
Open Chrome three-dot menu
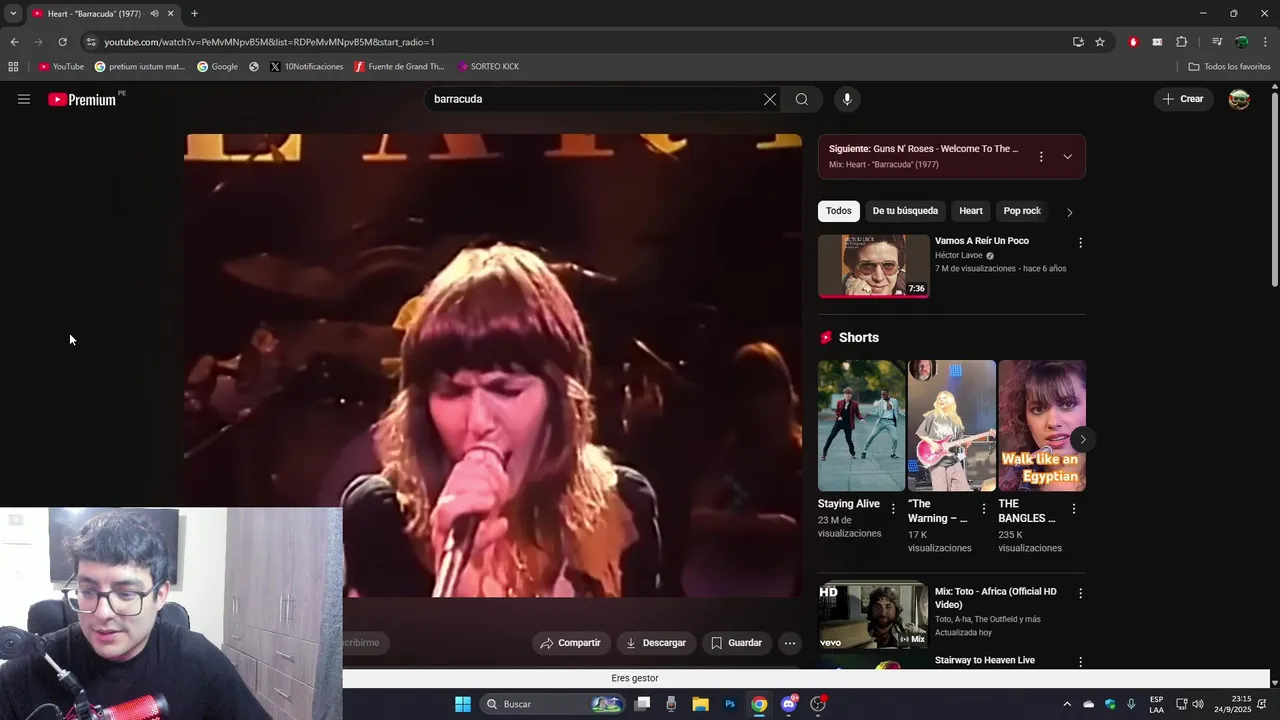[1266, 42]
